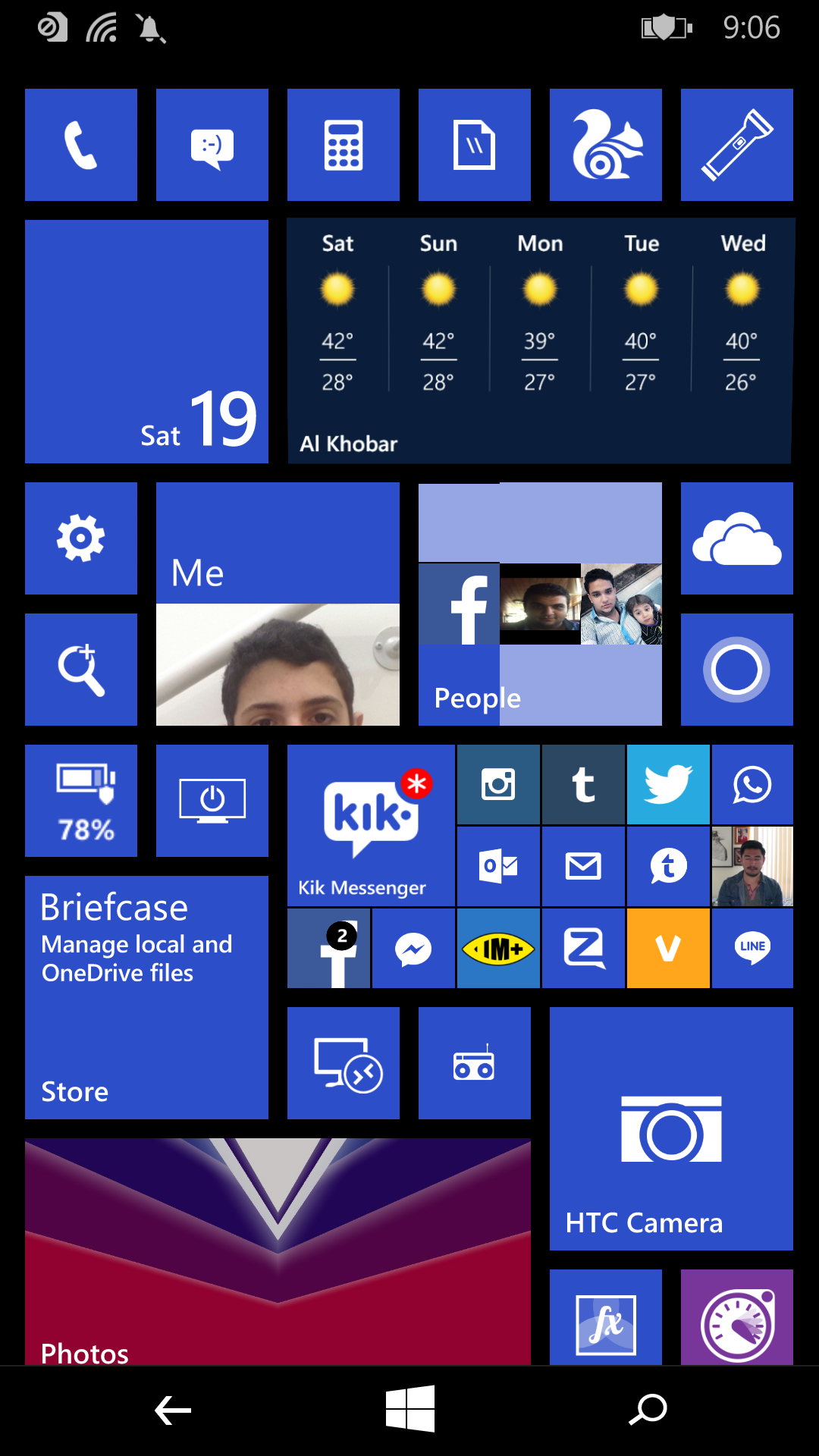Open the People tile
The width and height of the screenshot is (819, 1456).
pos(540,604)
